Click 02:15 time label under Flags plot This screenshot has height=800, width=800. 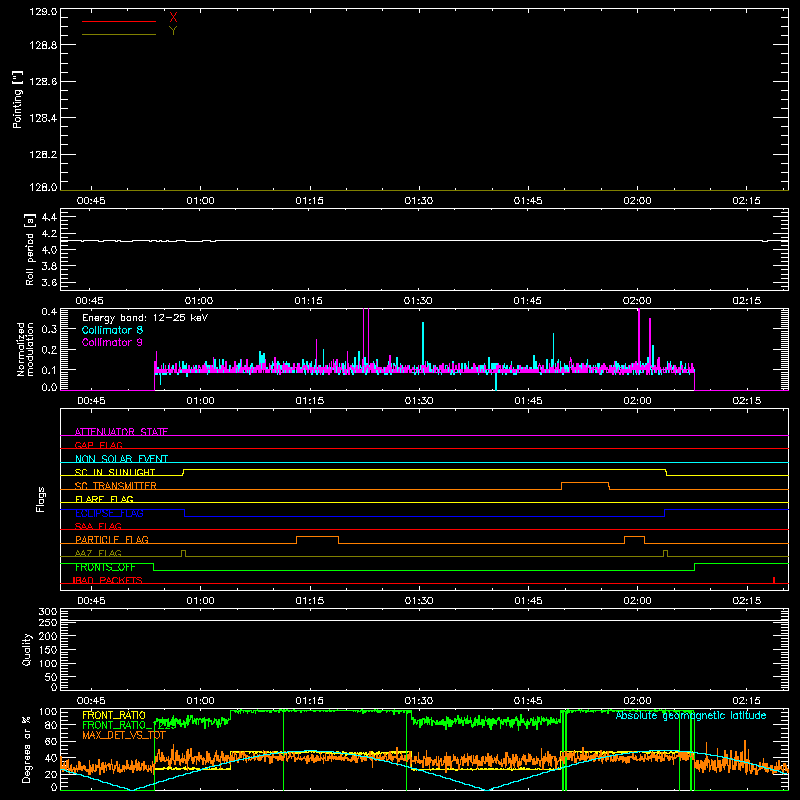click(x=746, y=601)
